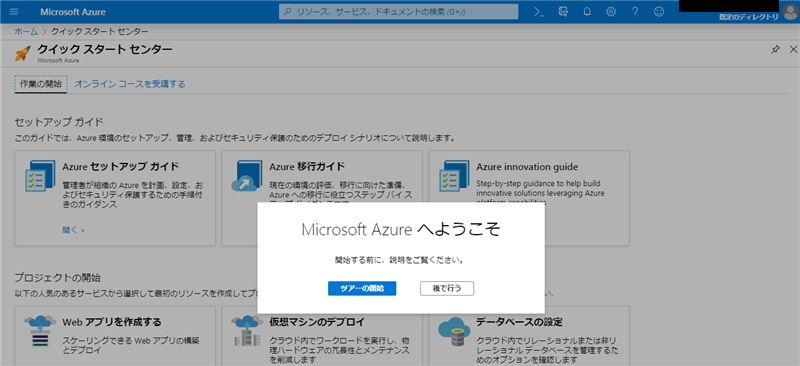The width and height of the screenshot is (800, 366).
Task: Click Web アプリを作成する icon
Action: click(40, 331)
